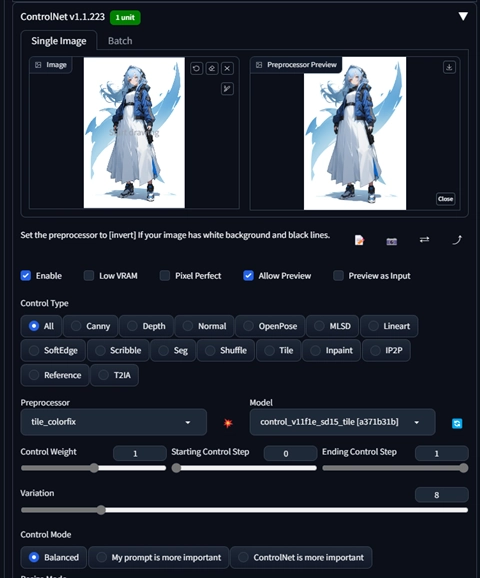
Task: Click the mirror webcam swap arrows icon
Action: (424, 240)
